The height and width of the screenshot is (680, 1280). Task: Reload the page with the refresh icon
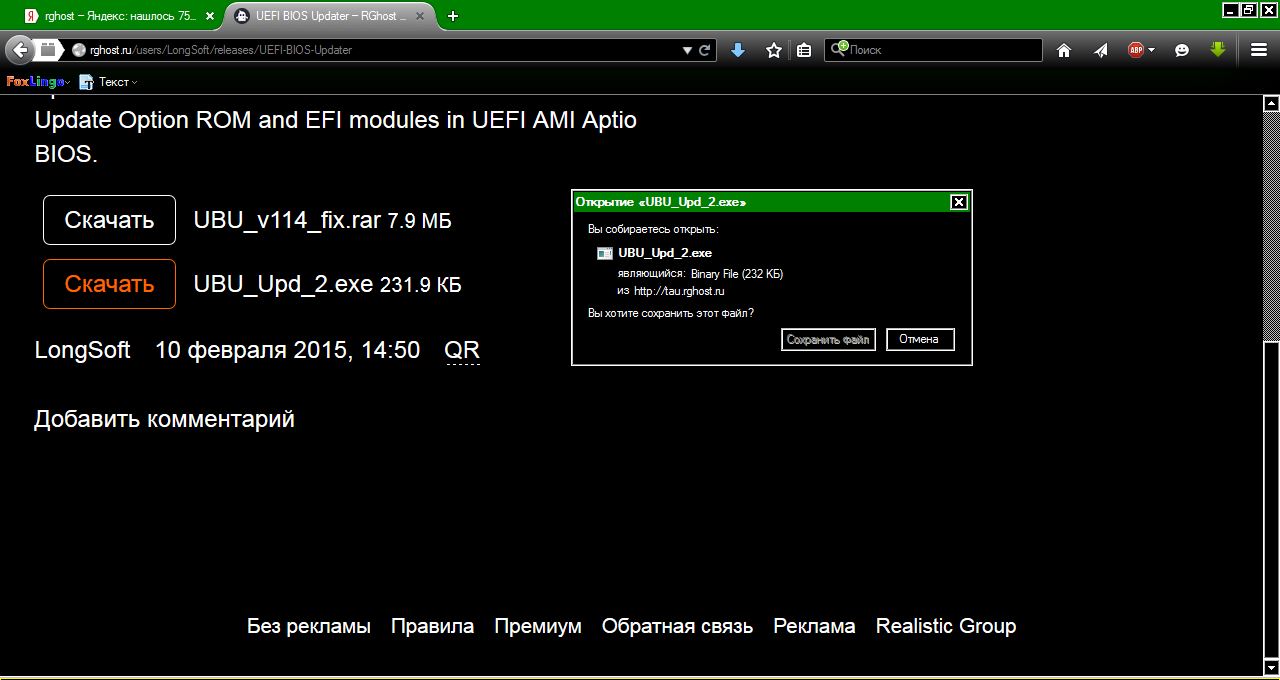tap(705, 50)
